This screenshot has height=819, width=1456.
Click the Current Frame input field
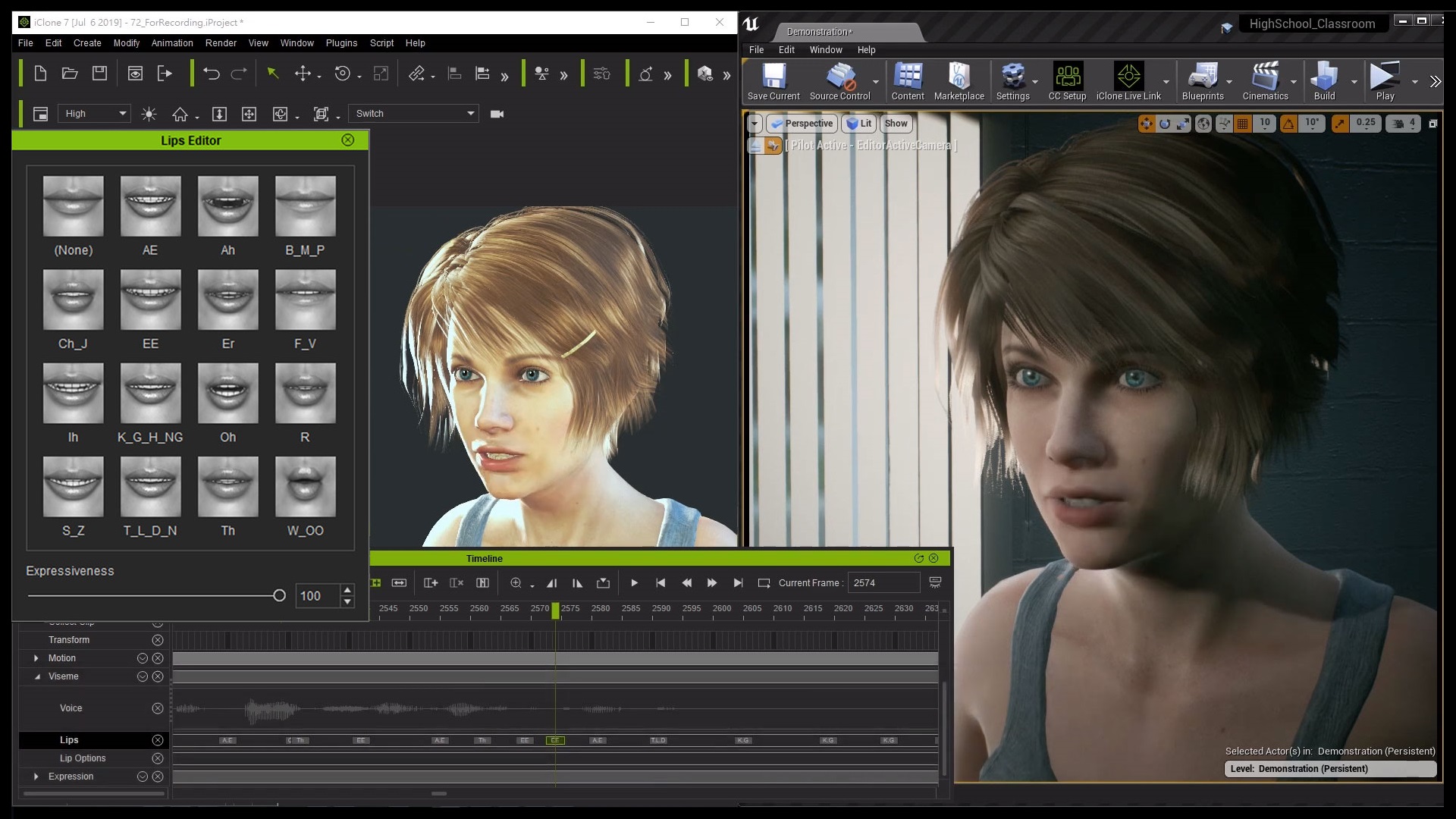tap(883, 582)
